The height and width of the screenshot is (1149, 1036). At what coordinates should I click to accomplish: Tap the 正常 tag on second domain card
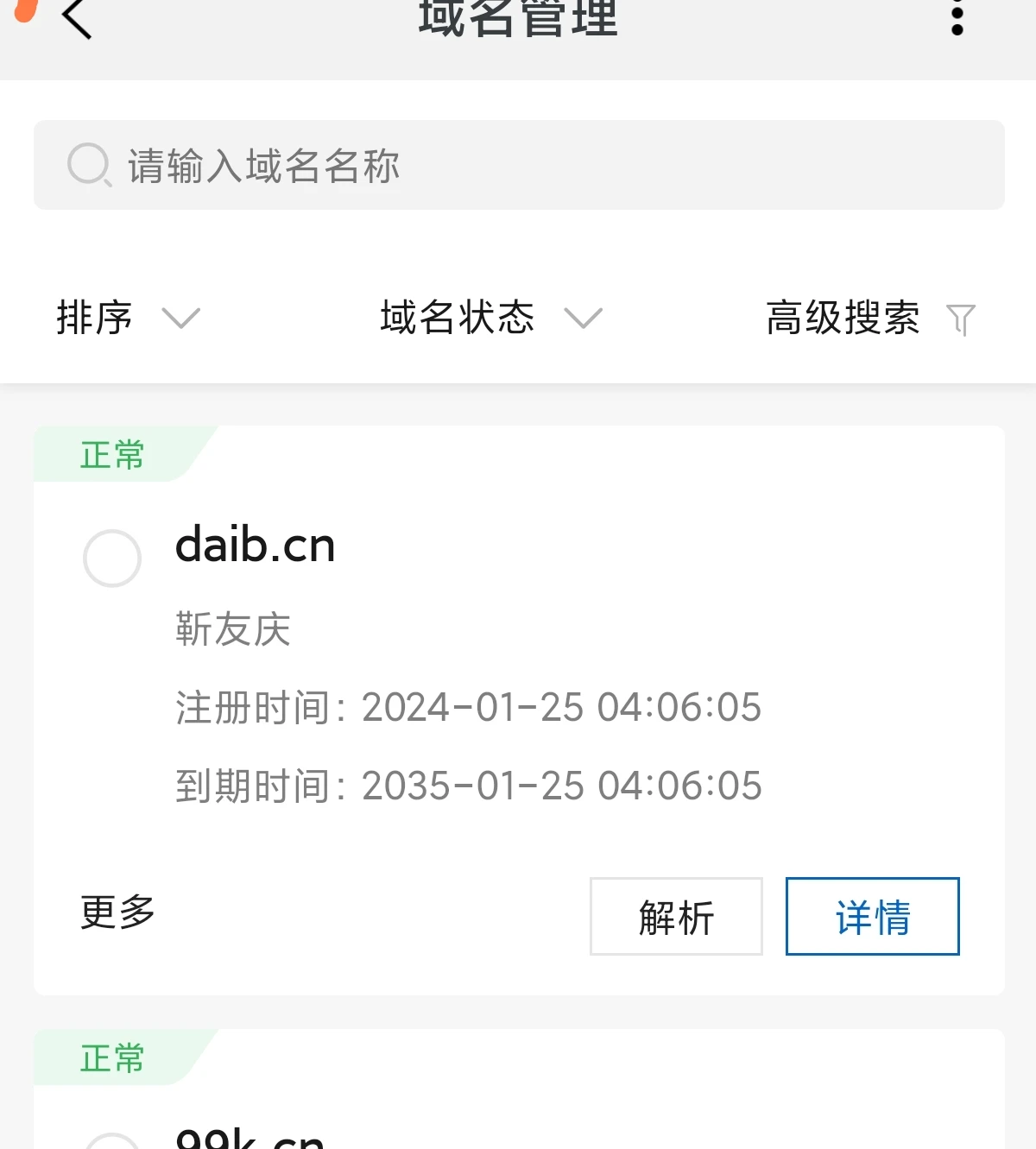(112, 1057)
